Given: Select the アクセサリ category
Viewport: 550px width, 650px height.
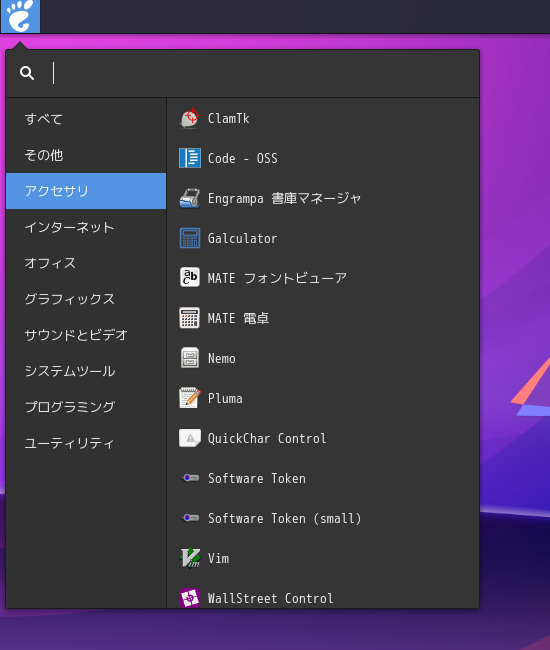Looking at the screenshot, I should [x=86, y=191].
